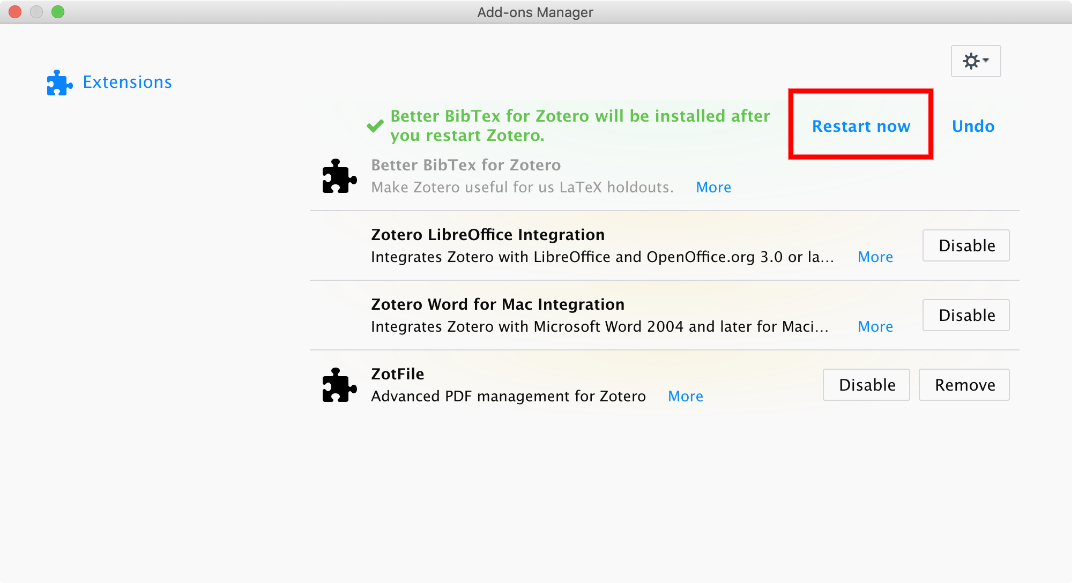Disable the ZotFile extension
The image size is (1072, 583).
[866, 385]
